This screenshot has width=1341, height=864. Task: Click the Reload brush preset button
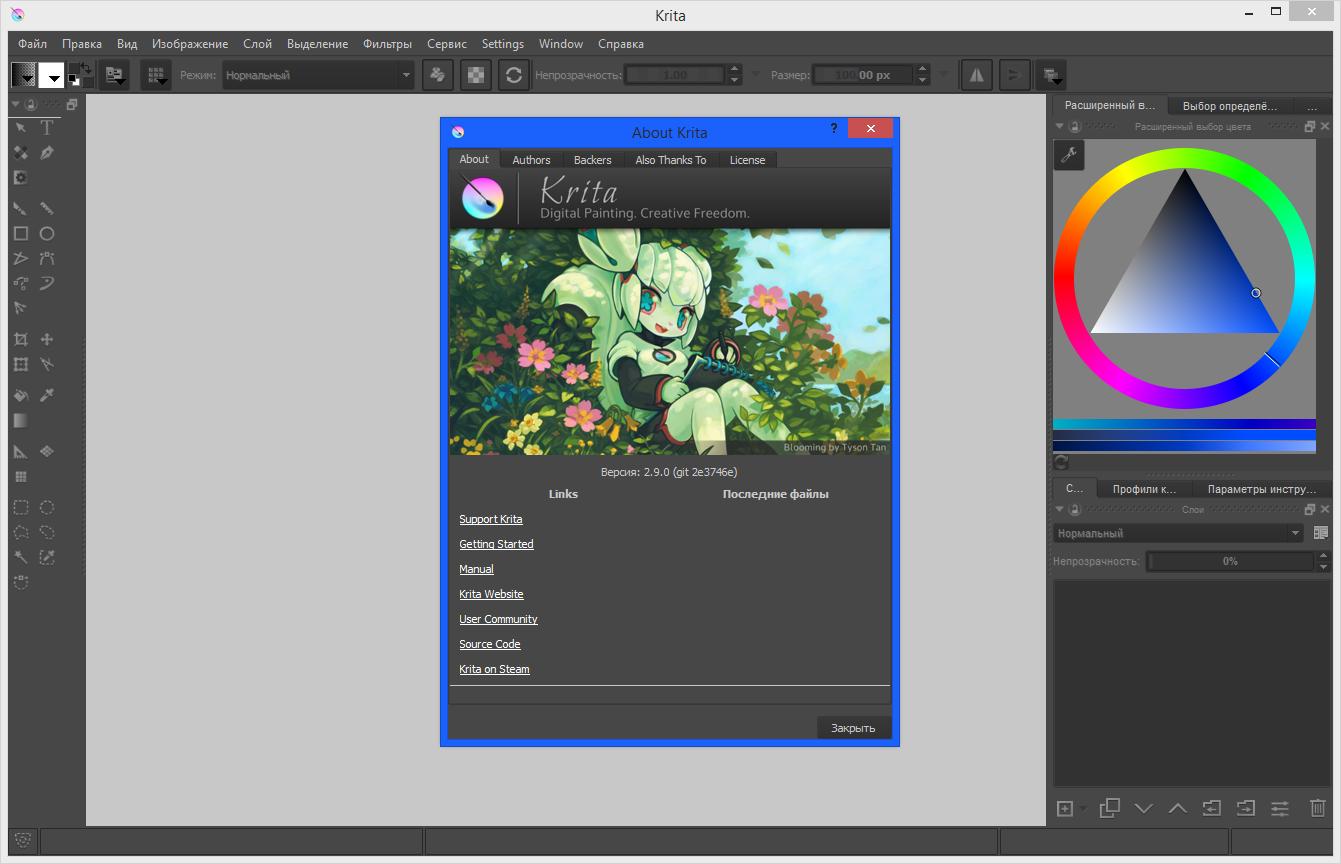click(513, 75)
